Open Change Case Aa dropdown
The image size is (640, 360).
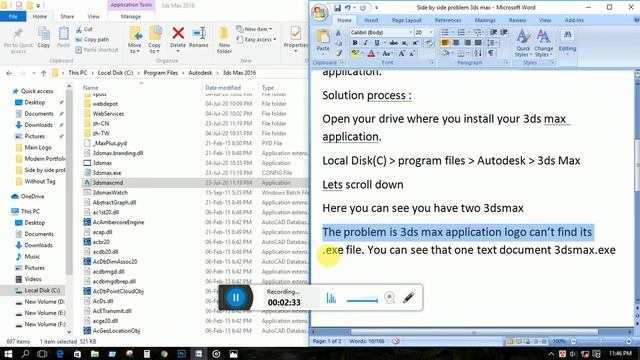387,53
